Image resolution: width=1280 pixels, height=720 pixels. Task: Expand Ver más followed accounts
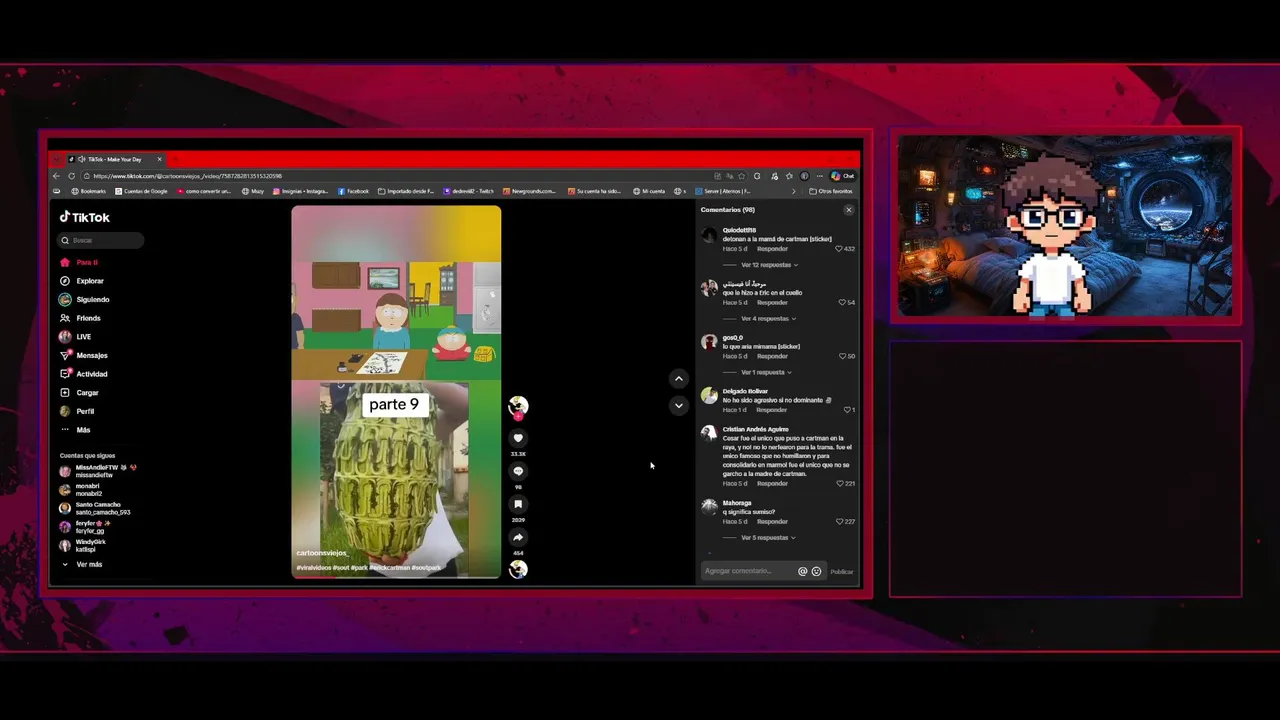tap(82, 565)
